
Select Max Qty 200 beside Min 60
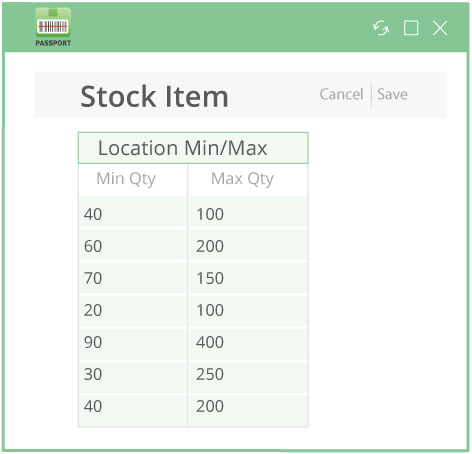[x=248, y=246]
